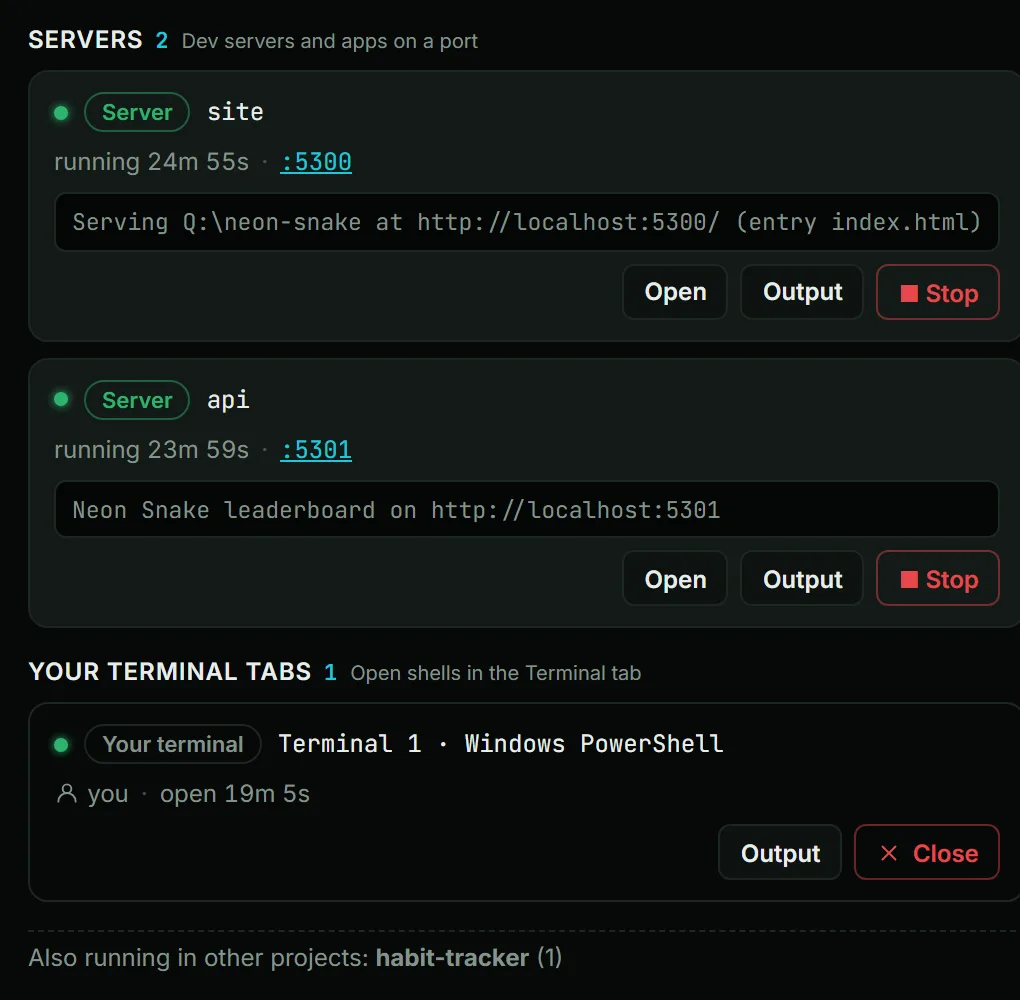Show Output for the api server
The image size is (1020, 1000).
802,578
